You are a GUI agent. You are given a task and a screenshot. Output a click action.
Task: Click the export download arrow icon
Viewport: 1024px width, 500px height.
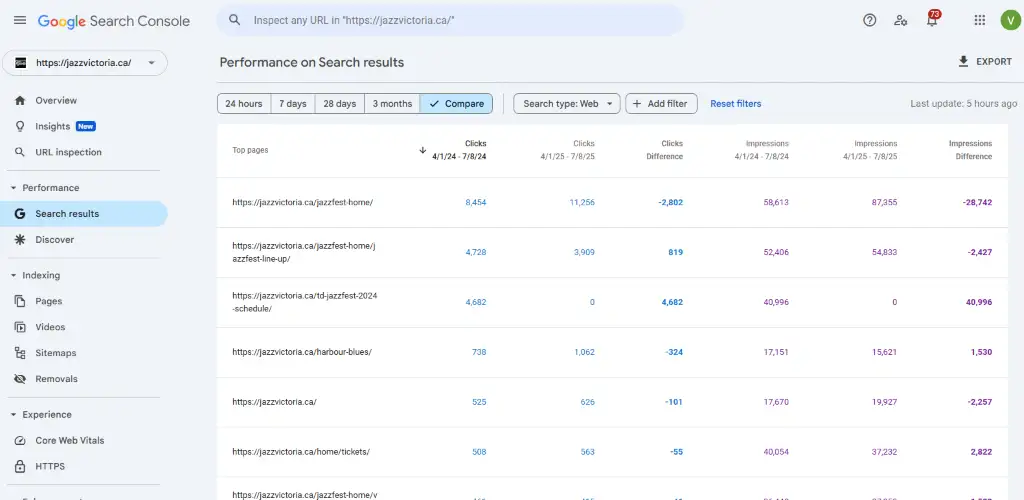[963, 61]
